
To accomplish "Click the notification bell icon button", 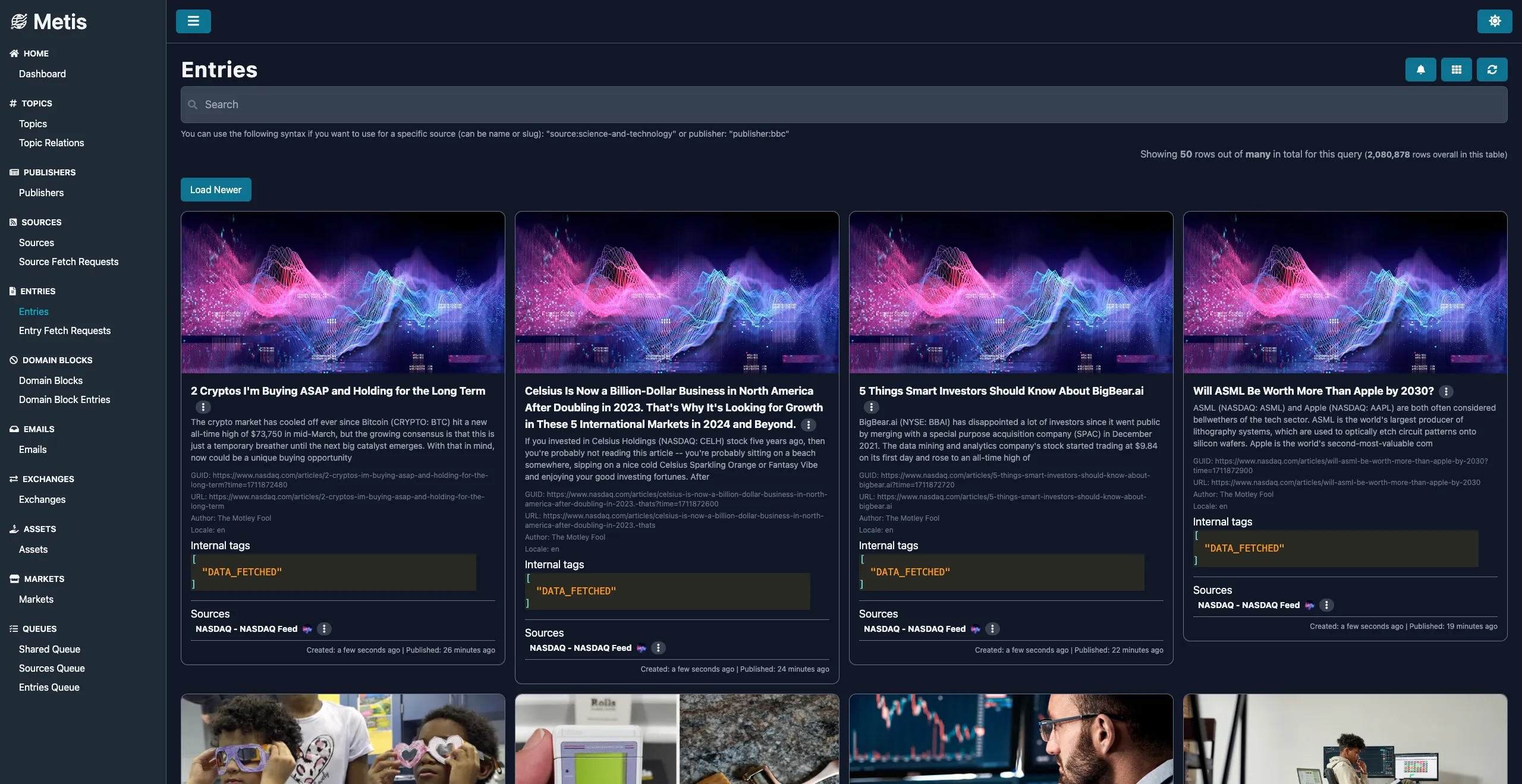I will 1420,70.
